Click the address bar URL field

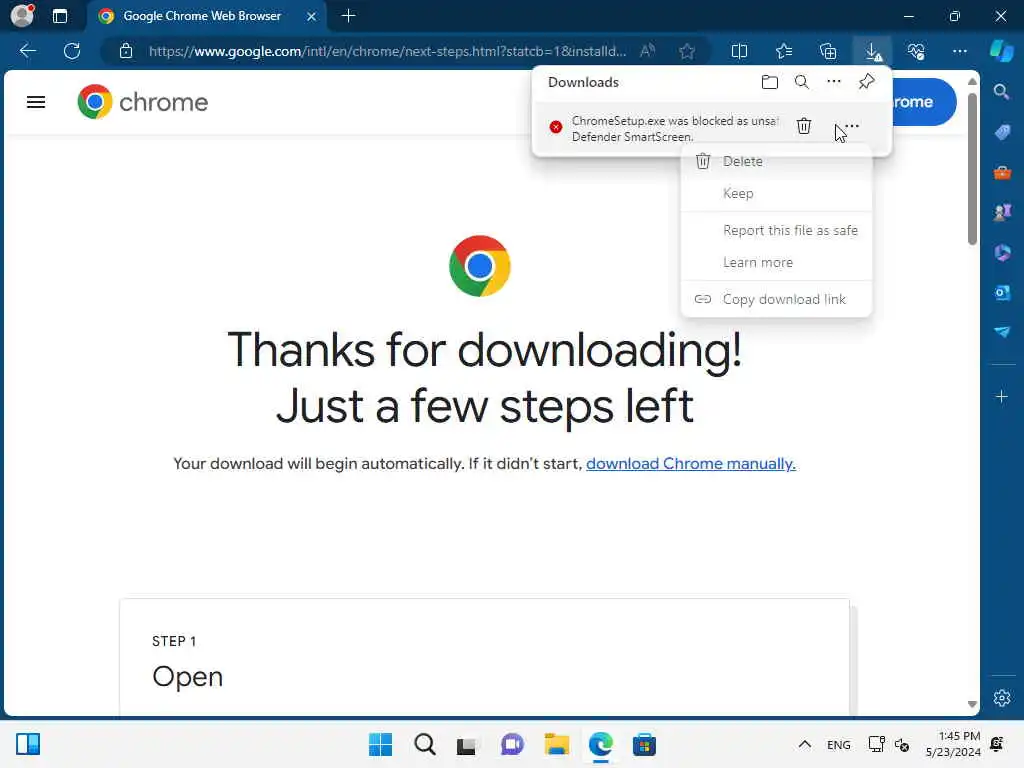click(387, 51)
